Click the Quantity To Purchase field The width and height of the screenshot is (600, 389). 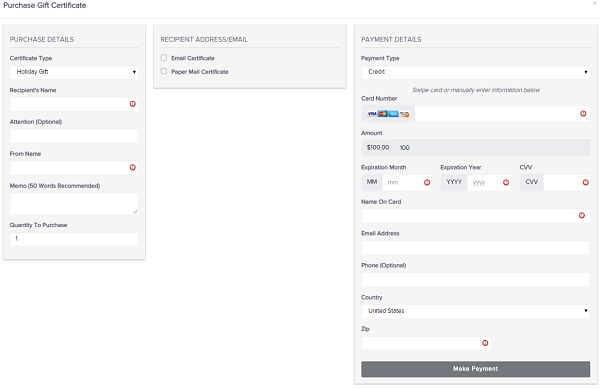74,239
